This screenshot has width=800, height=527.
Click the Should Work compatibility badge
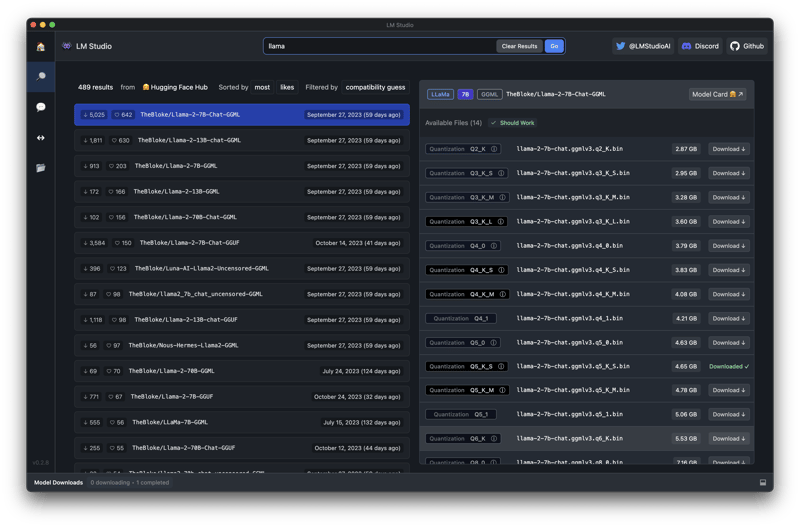tap(512, 123)
